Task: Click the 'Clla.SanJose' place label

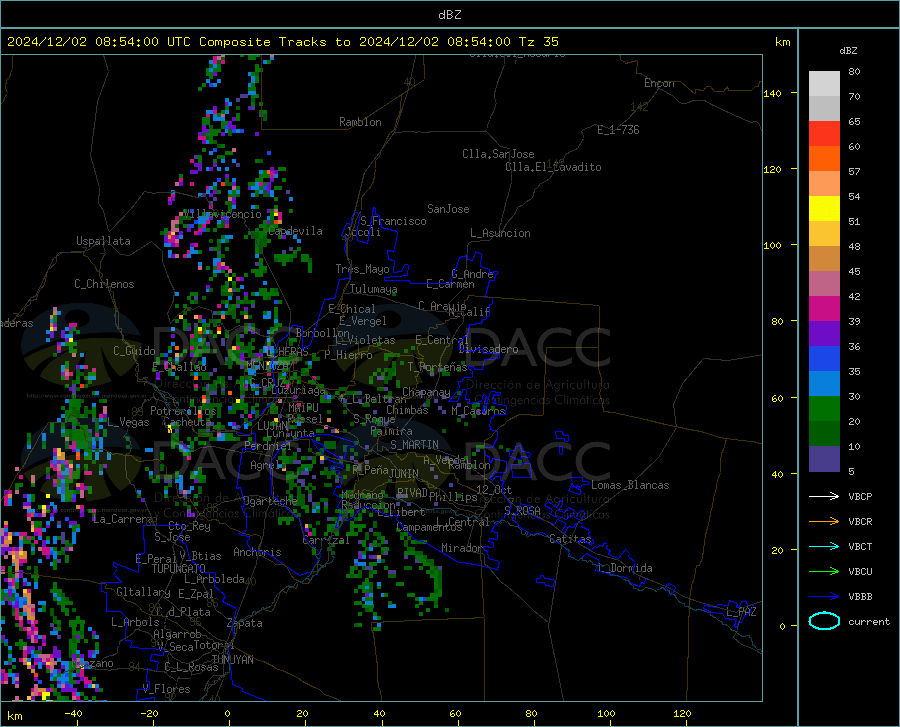Action: 498,154
